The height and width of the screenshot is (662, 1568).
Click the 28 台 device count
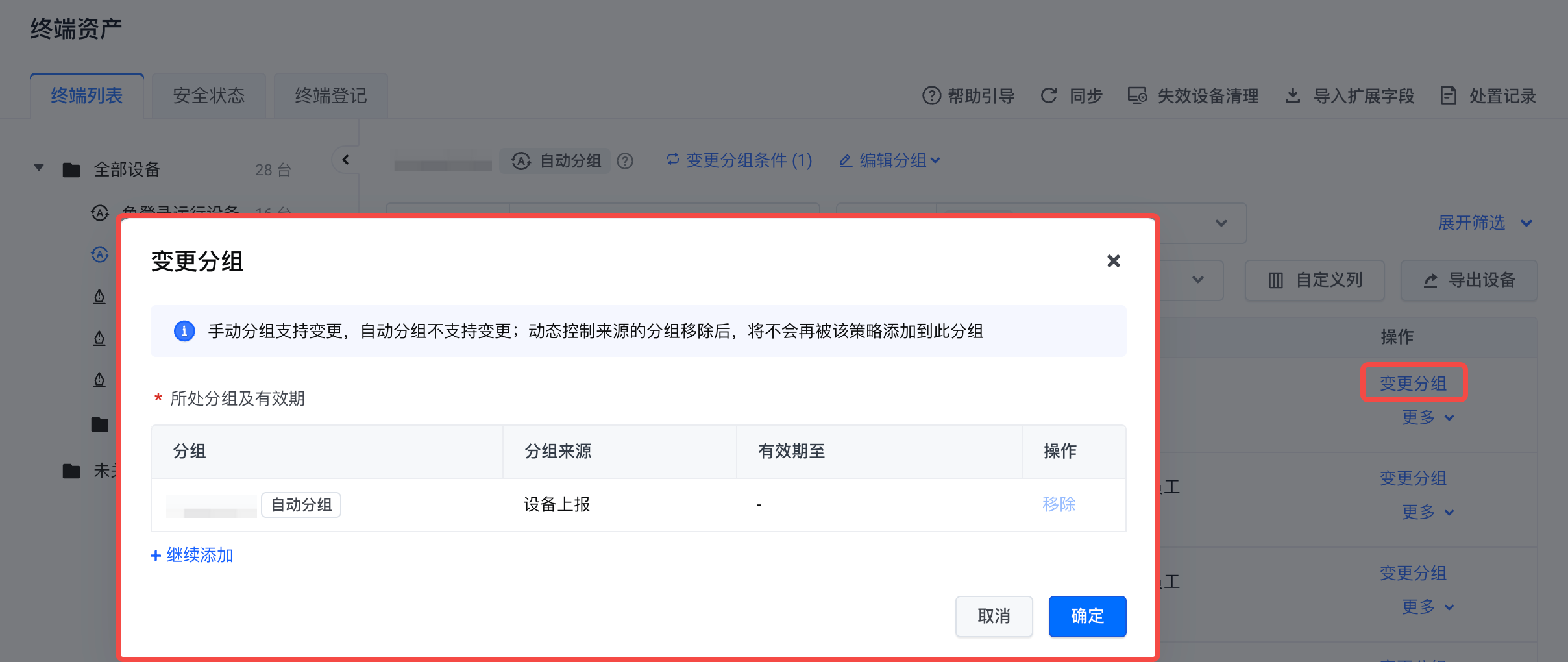point(273,170)
